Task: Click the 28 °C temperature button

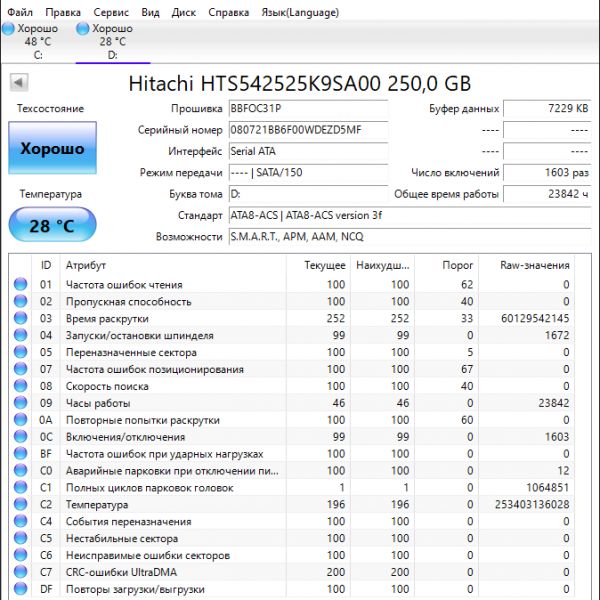Action: click(x=52, y=225)
